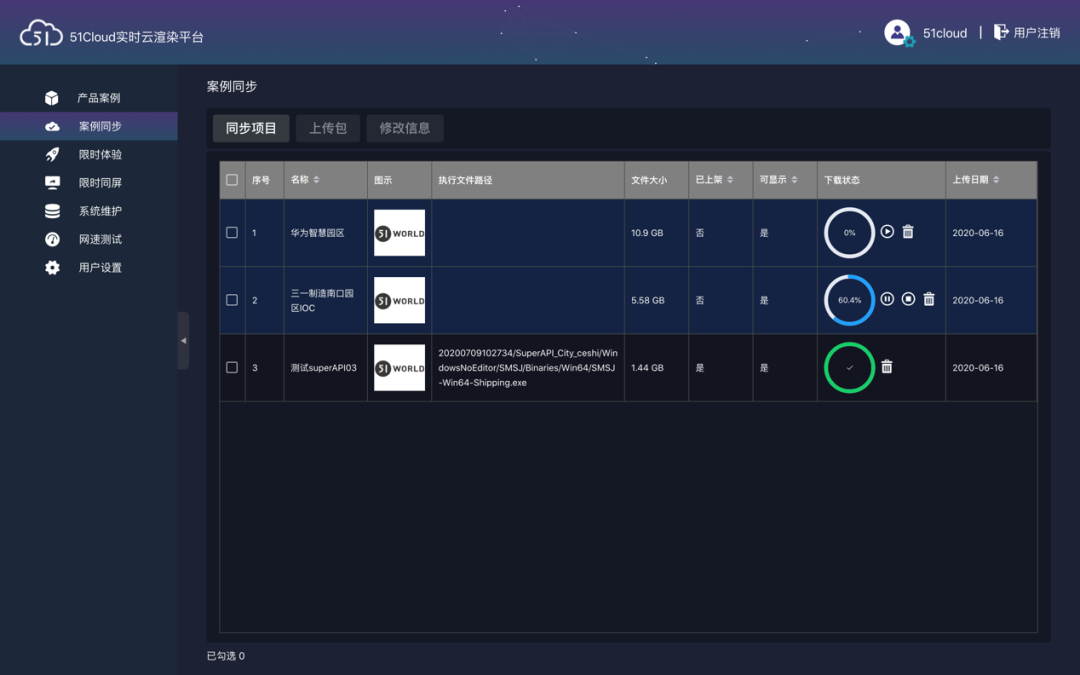1080x675 pixels.
Task: Open 限时体验 rocket item in sidebar
Action: tap(99, 155)
